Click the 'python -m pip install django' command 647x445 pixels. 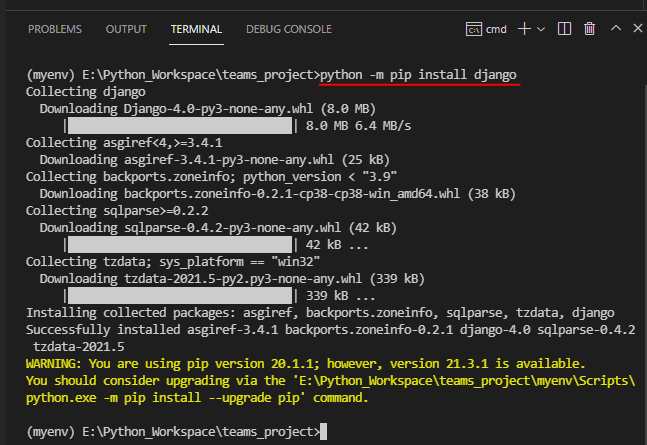[x=418, y=75]
